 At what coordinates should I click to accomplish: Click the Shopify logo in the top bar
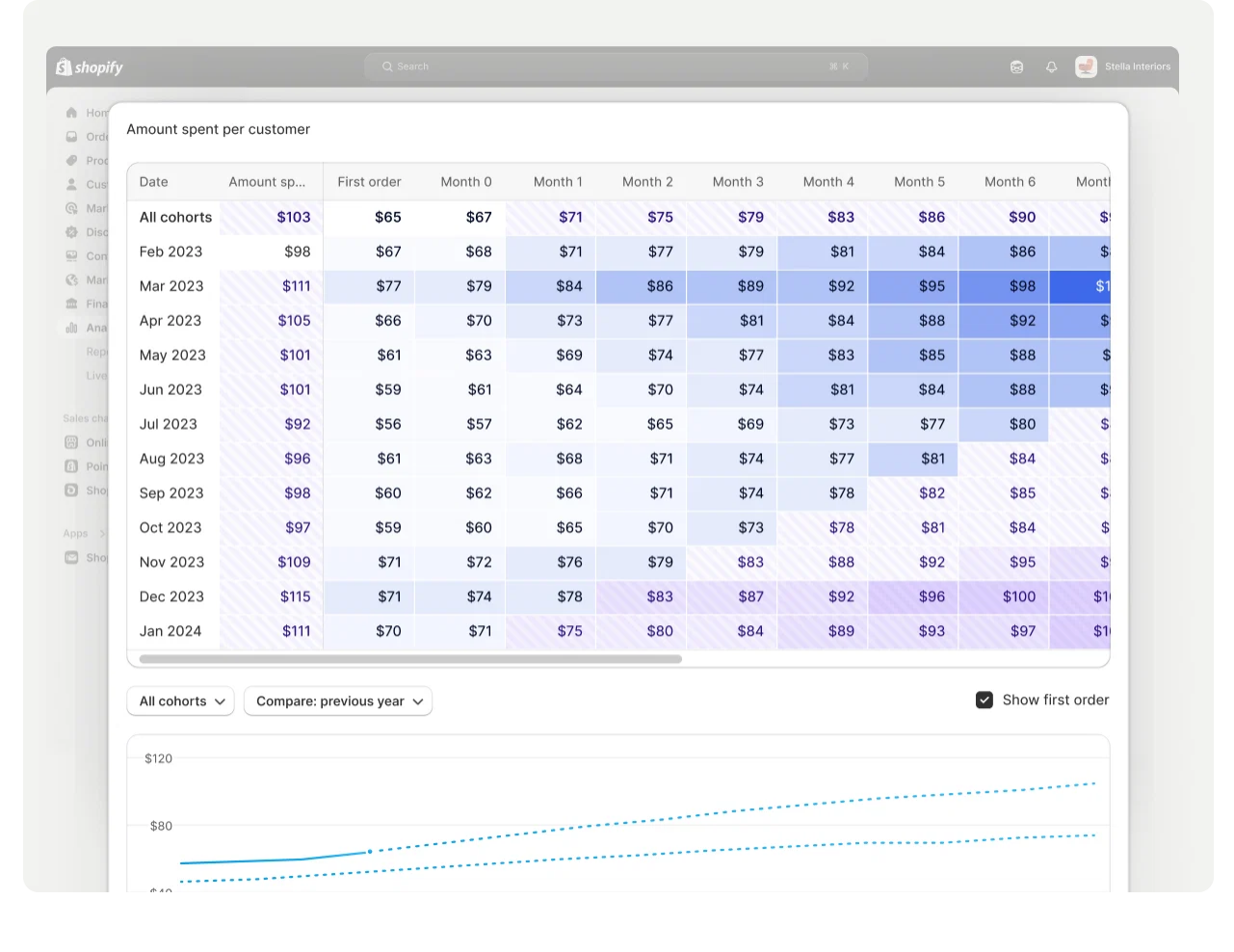[x=90, y=66]
